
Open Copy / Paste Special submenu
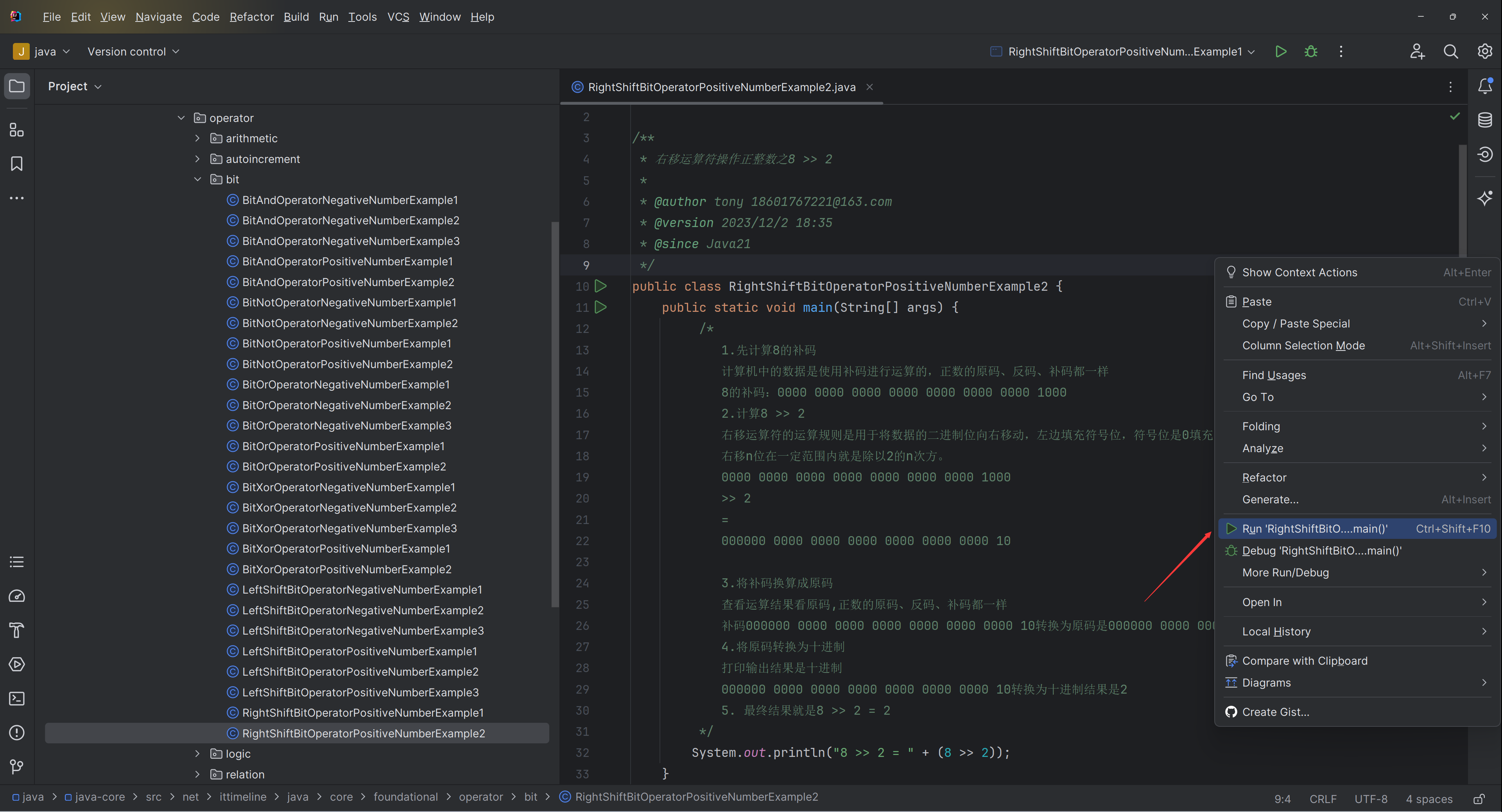[x=1357, y=324]
